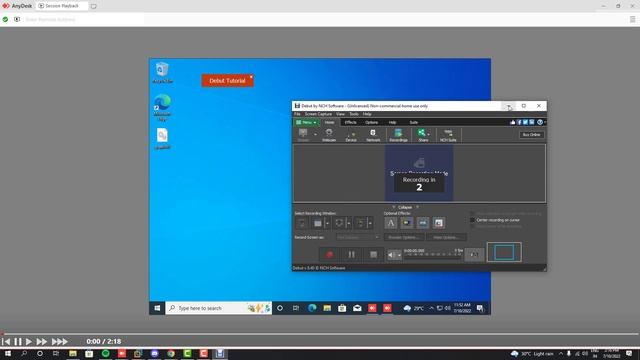
Task: Click remote taskbar search box
Action: (x=218, y=308)
